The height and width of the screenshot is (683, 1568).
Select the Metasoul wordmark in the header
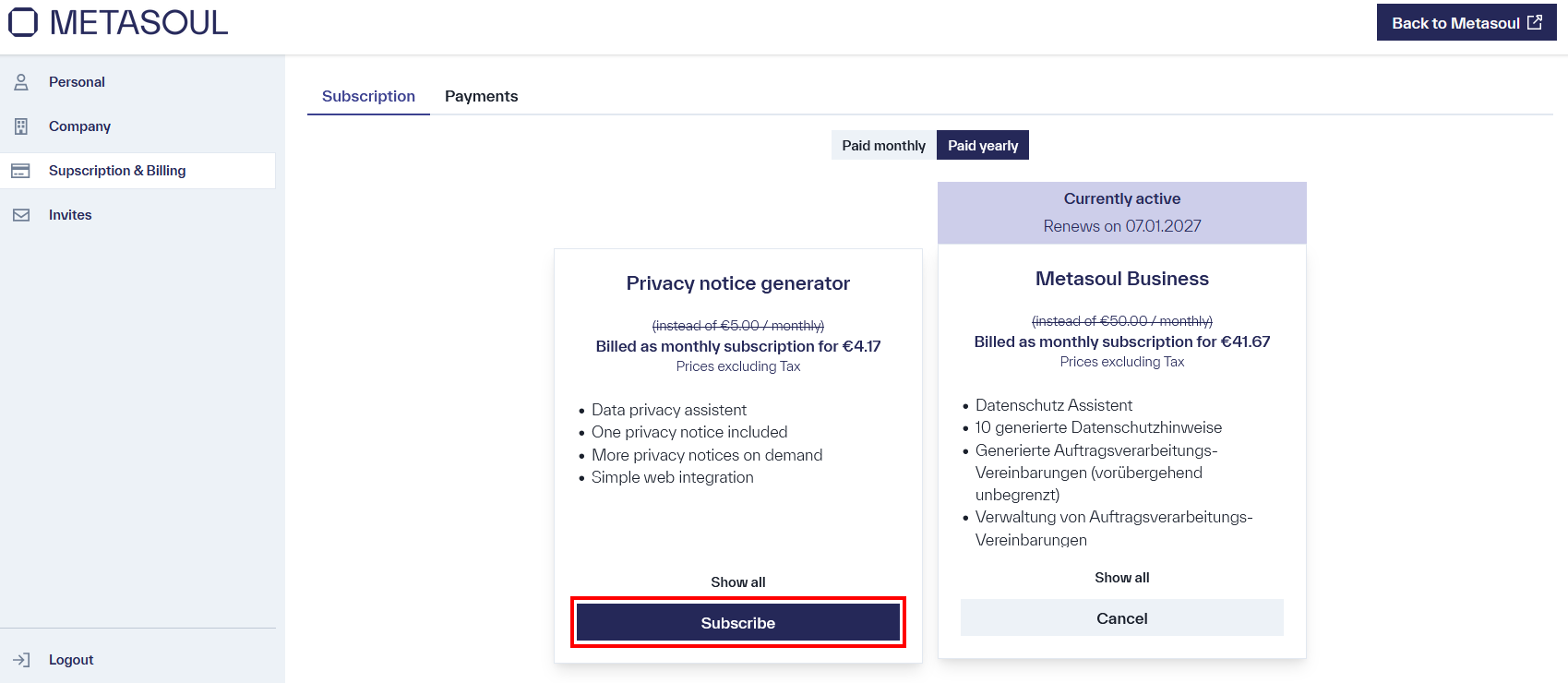coord(138,21)
